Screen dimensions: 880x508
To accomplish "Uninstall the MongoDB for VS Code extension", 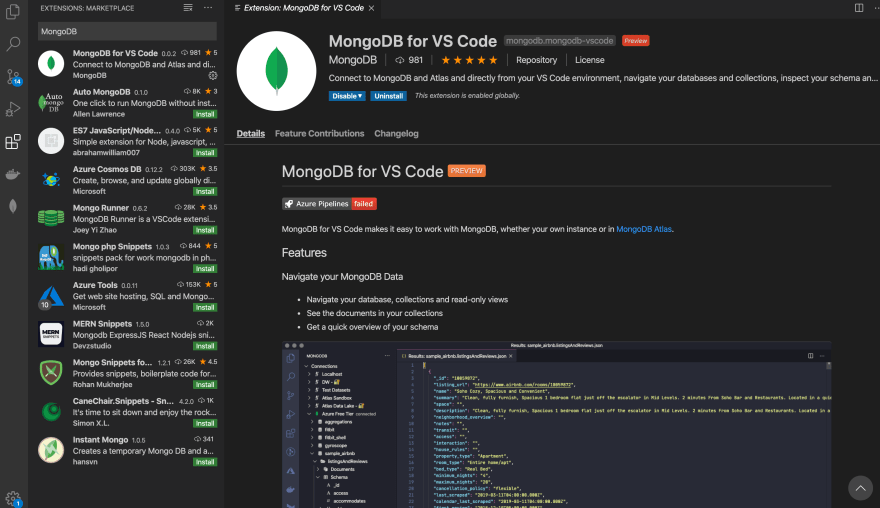I will point(388,96).
